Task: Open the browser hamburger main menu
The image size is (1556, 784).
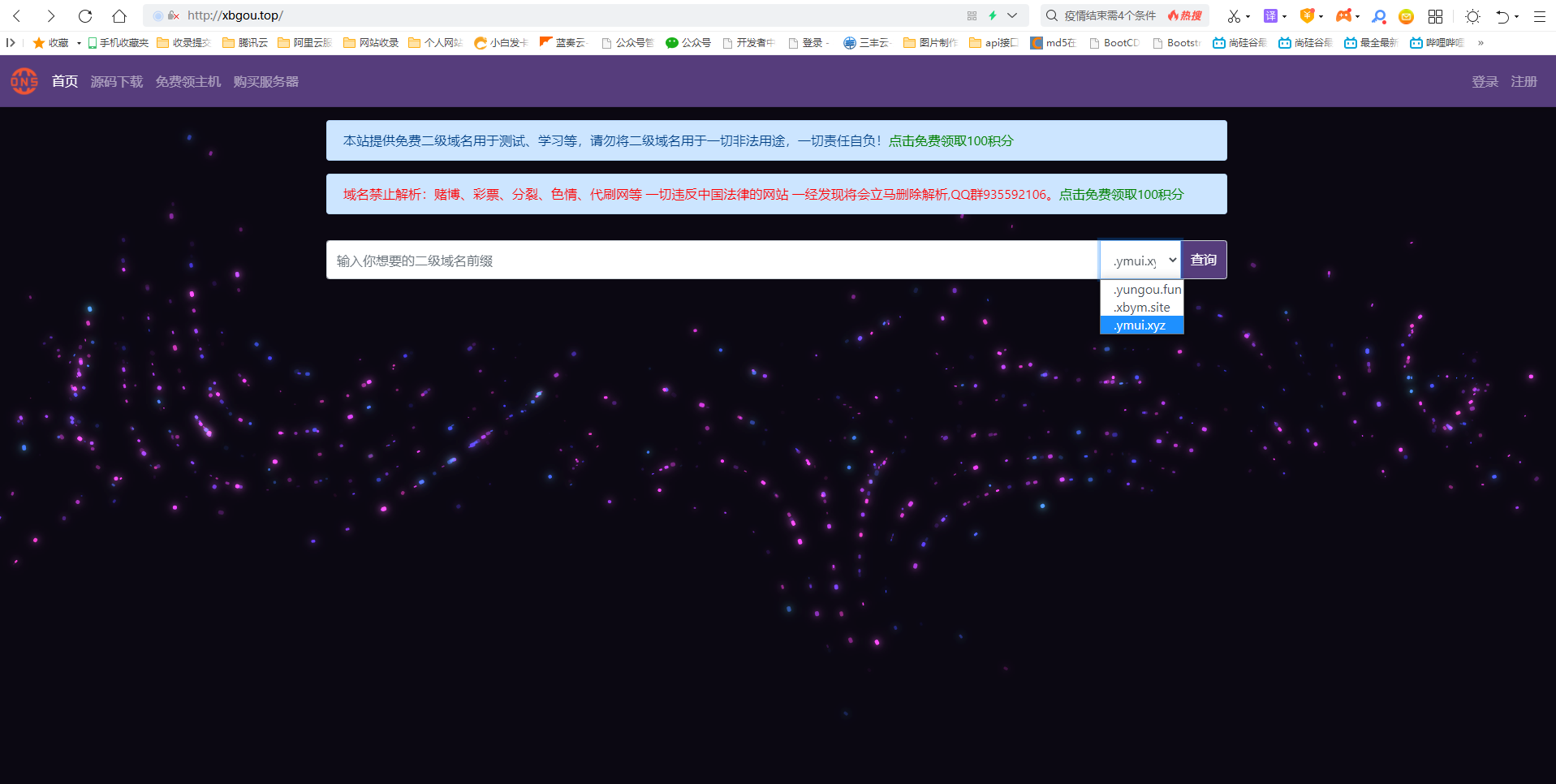Action: coord(1539,15)
